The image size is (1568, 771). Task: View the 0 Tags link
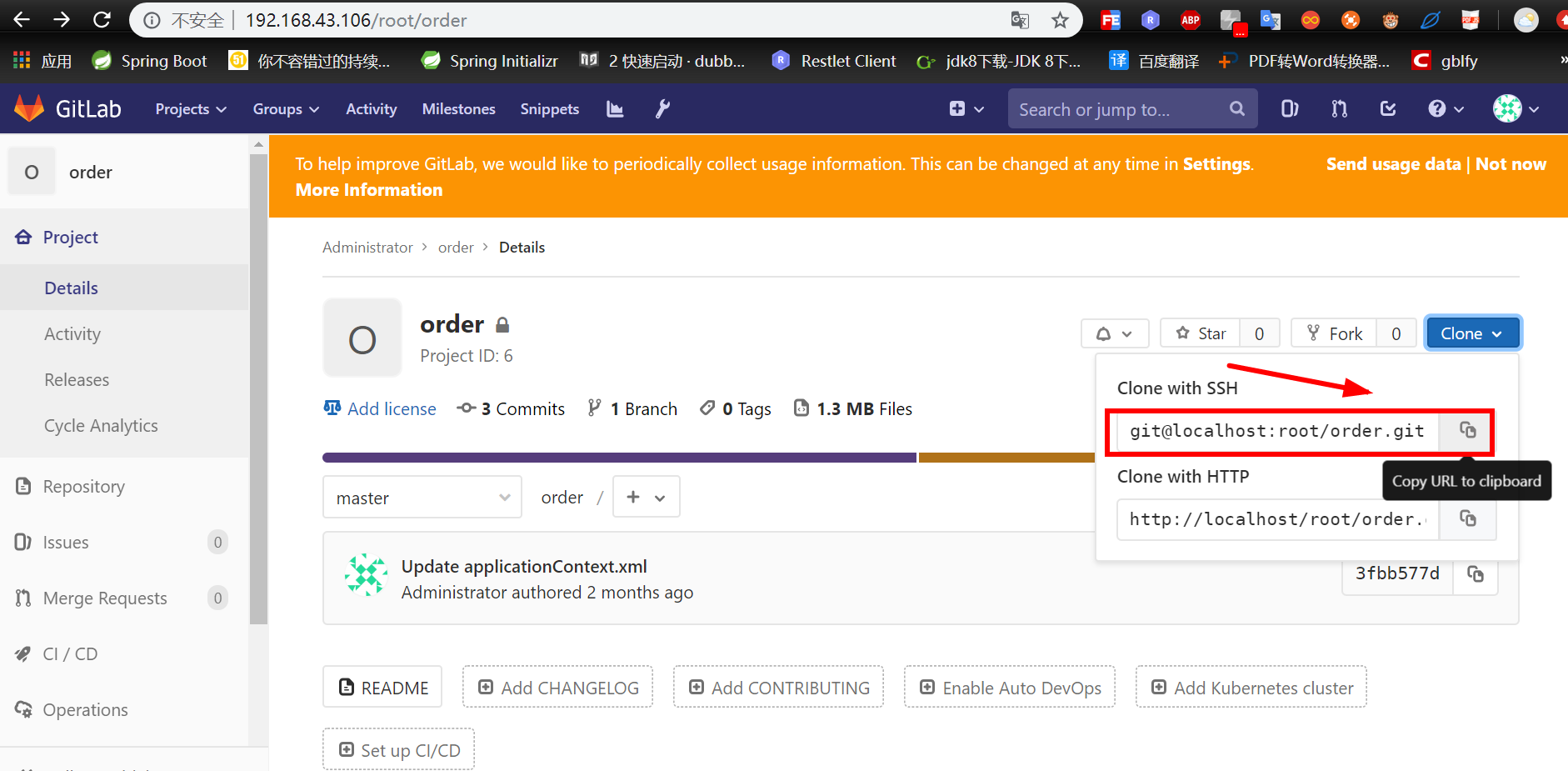pos(736,408)
